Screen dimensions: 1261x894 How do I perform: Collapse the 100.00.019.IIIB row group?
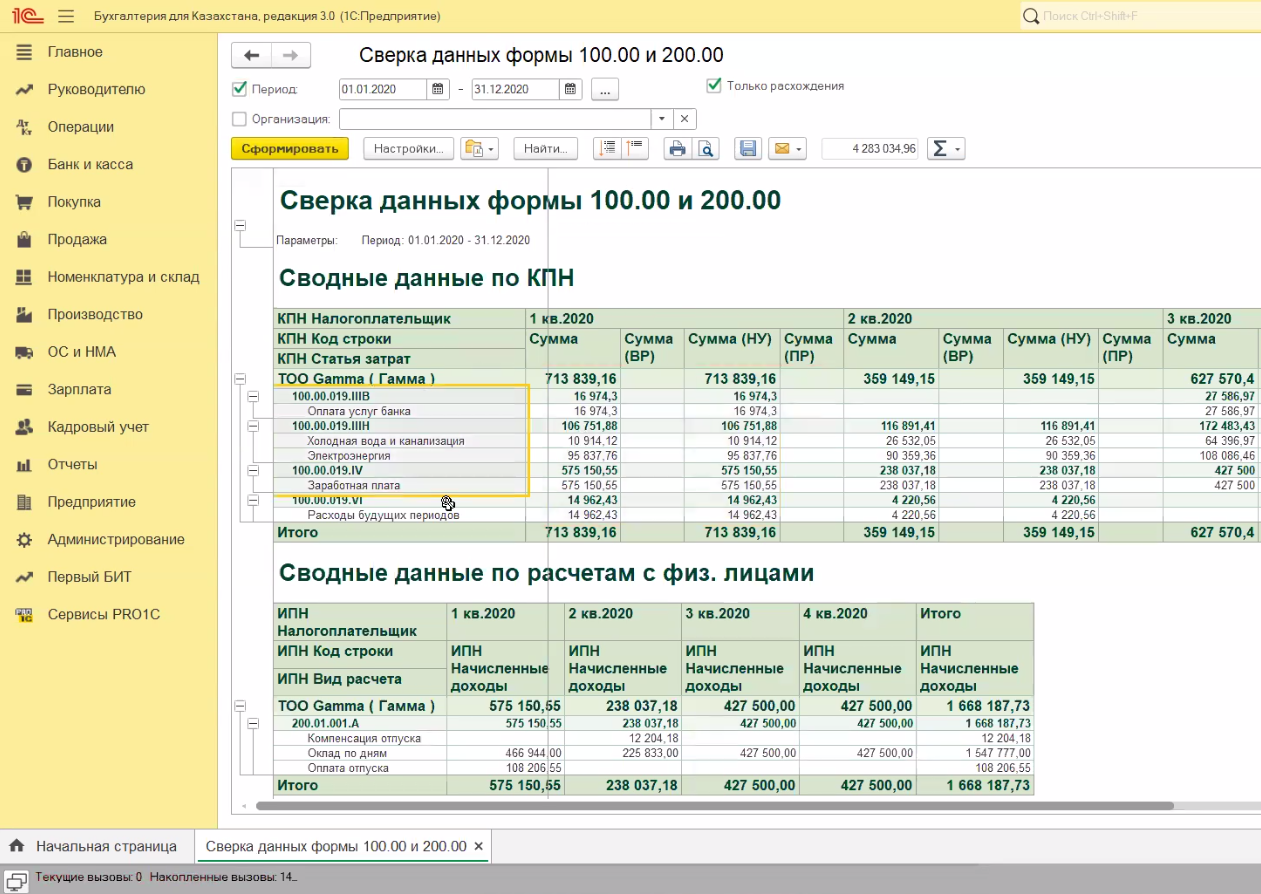[x=253, y=397]
